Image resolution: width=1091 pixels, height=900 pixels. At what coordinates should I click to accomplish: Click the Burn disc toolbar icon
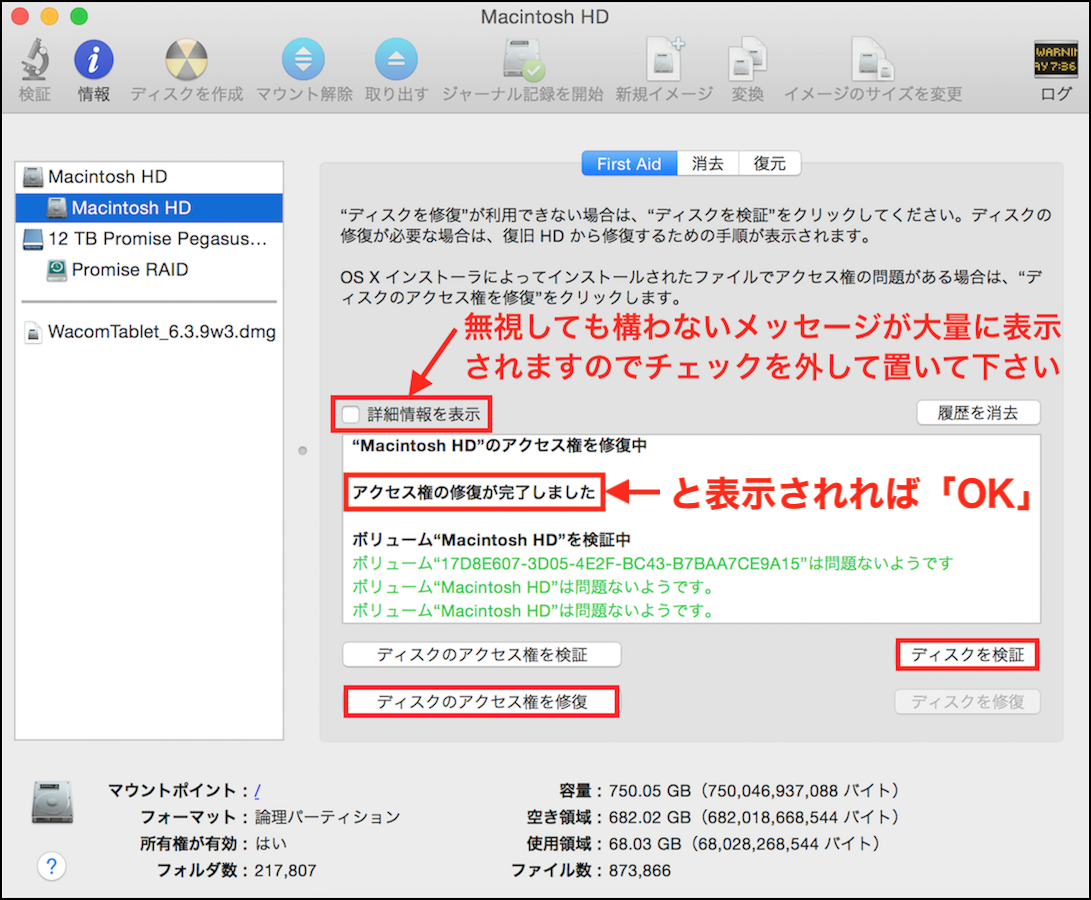186,60
